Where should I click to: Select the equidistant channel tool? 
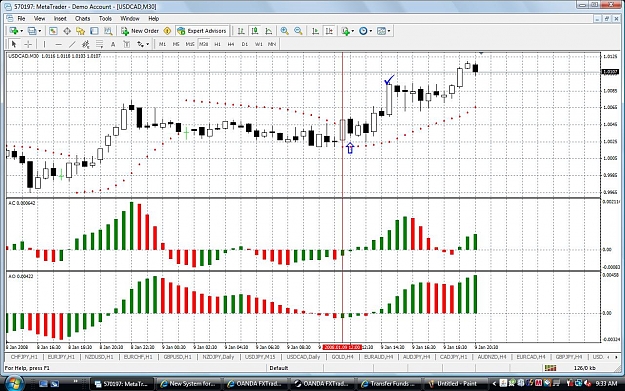85,44
